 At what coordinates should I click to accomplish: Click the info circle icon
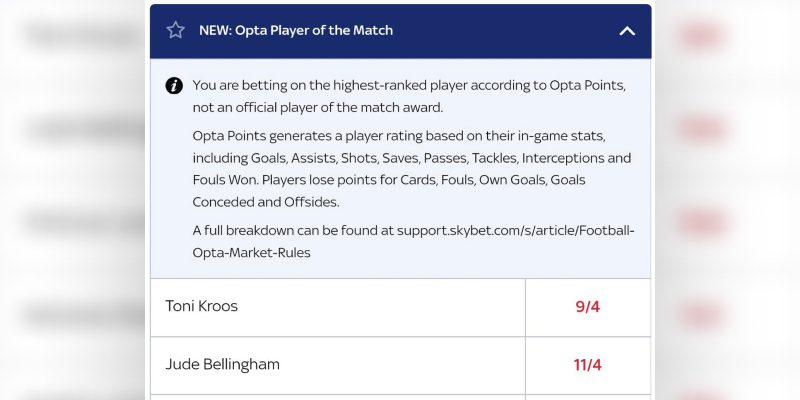[x=174, y=86]
